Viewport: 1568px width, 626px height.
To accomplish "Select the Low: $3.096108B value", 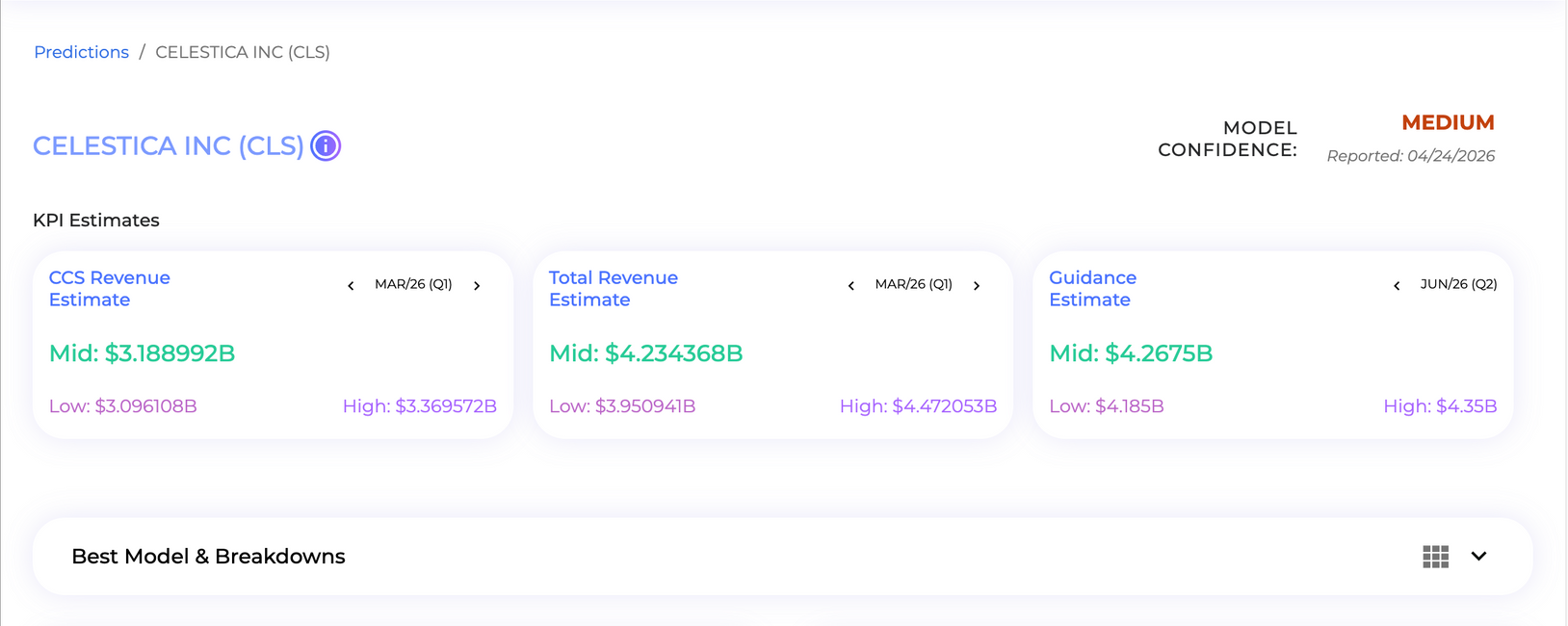I will (123, 406).
